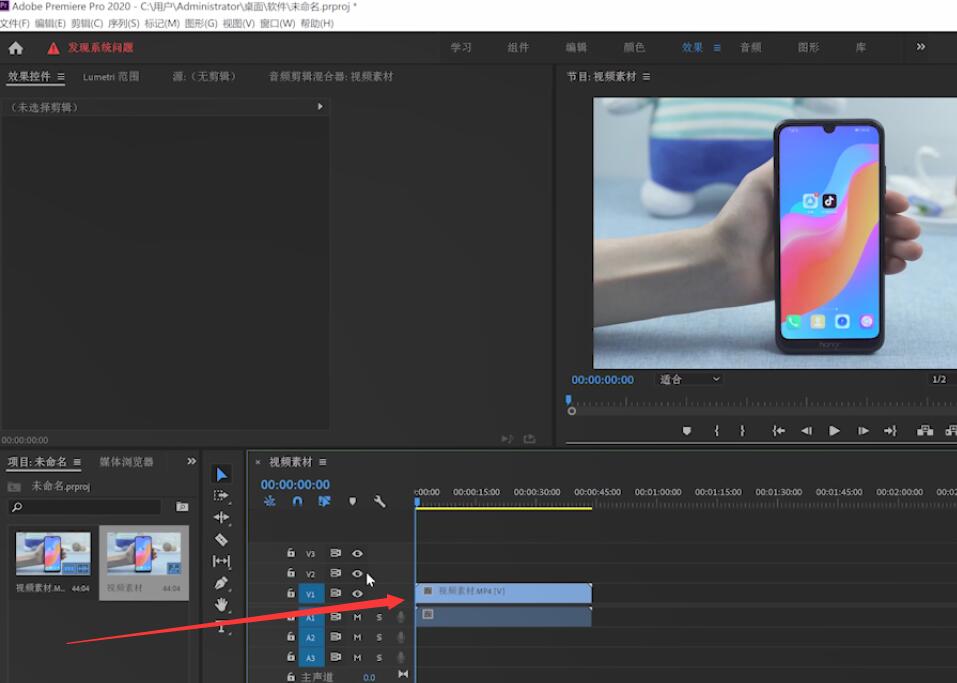Open timeline wrench display settings
957x683 pixels.
(380, 501)
